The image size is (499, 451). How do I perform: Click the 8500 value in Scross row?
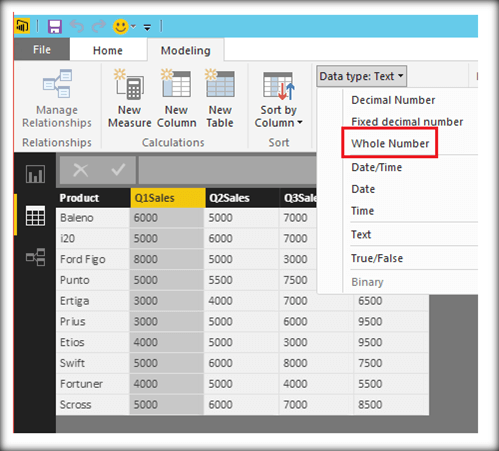pyautogui.click(x=391, y=405)
